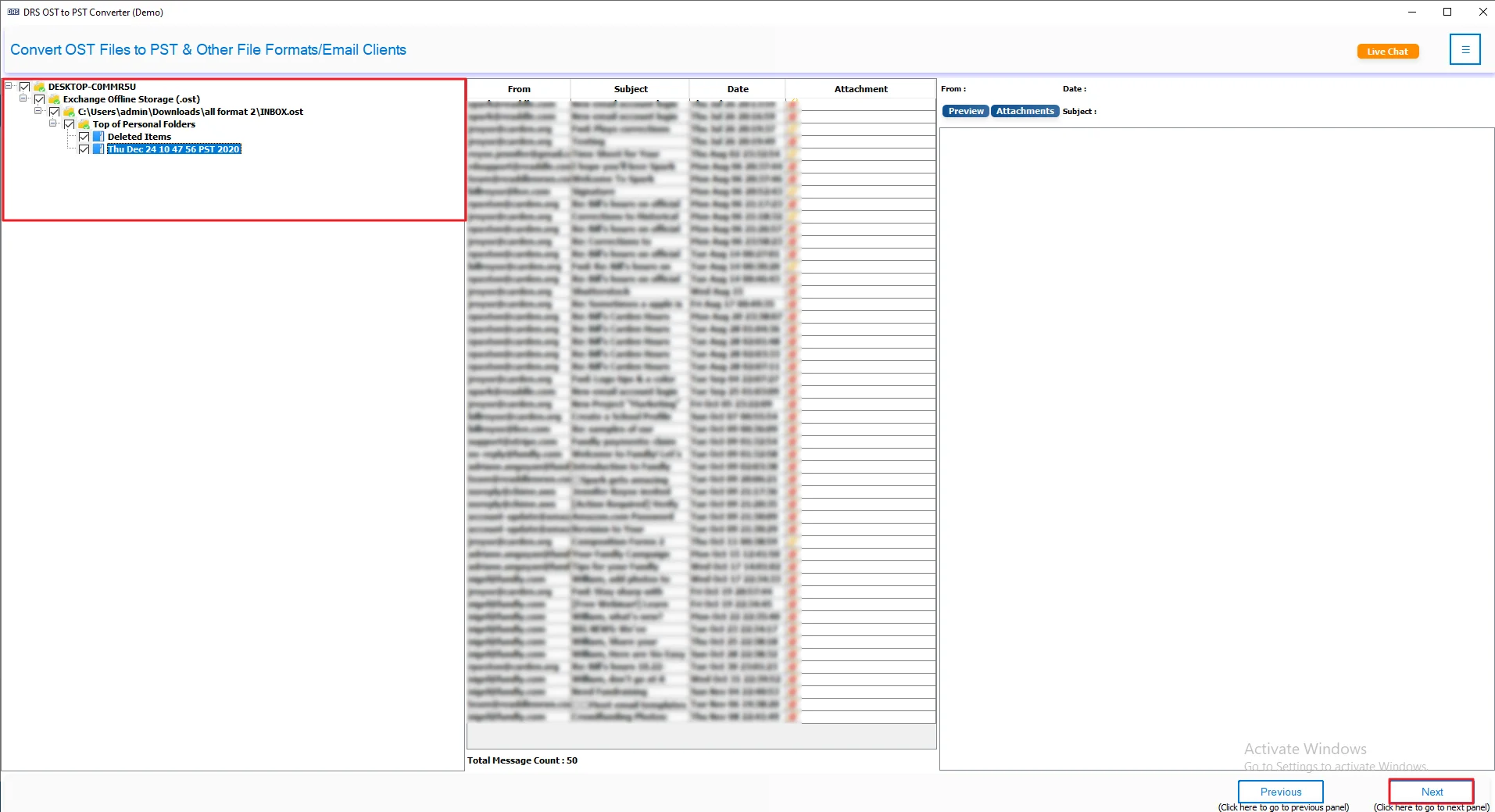Click the DESKTOP-C0MMR5U folder icon
This screenshot has width=1495, height=812.
click(39, 87)
